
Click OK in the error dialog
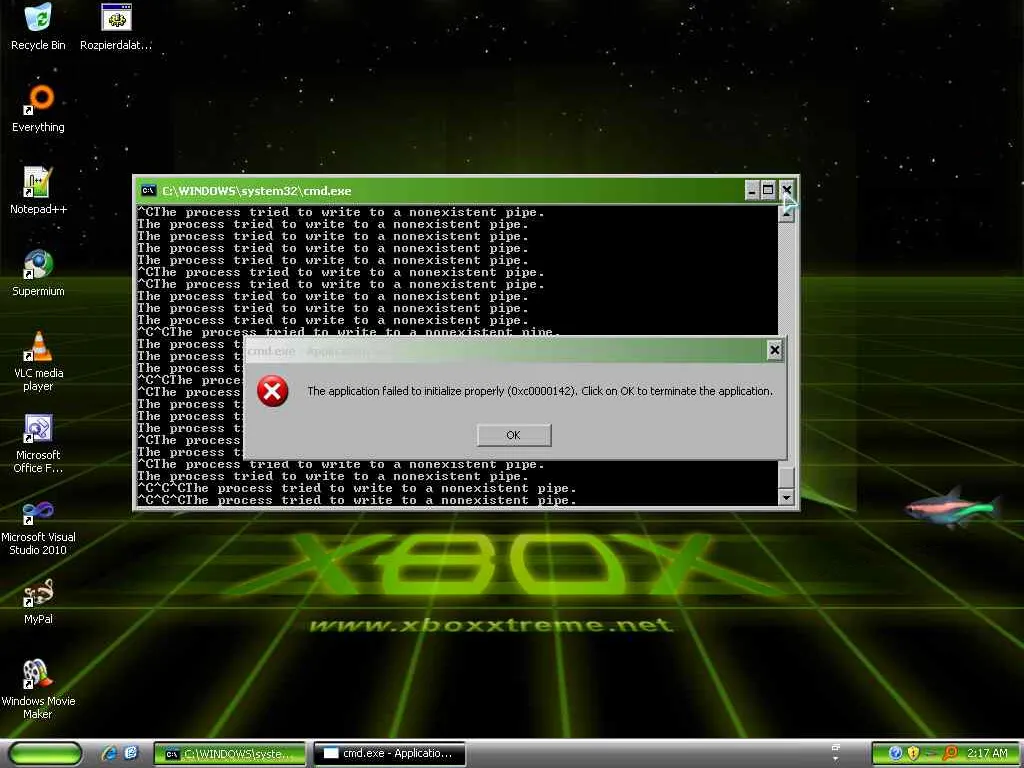pyautogui.click(x=514, y=435)
